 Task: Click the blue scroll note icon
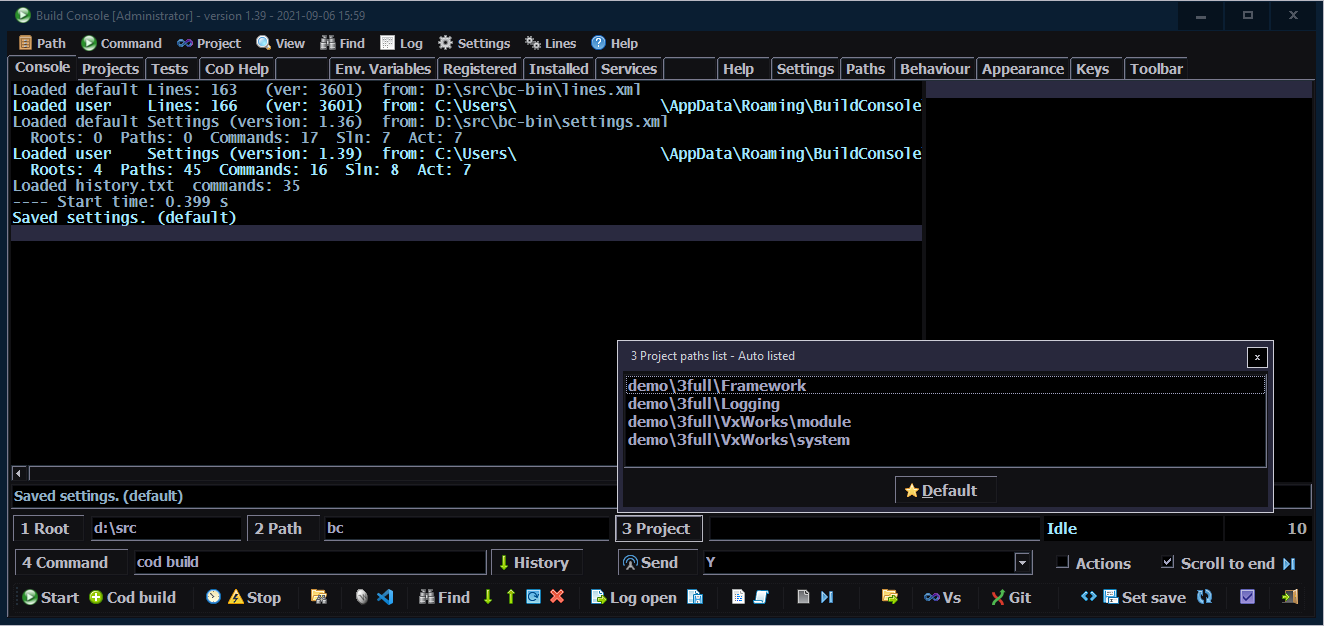tap(761, 597)
